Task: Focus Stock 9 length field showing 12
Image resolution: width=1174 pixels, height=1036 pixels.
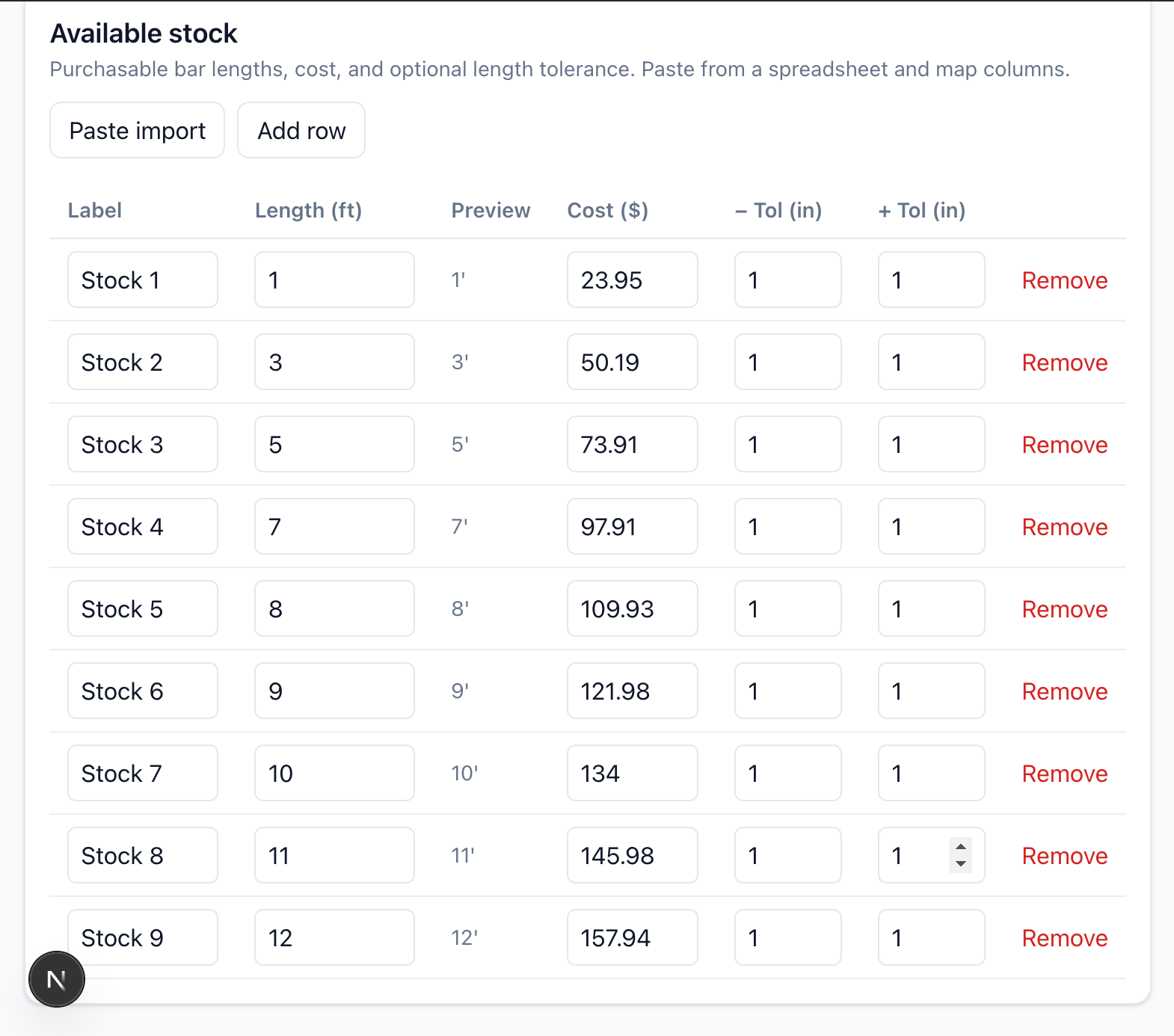Action: tap(334, 937)
